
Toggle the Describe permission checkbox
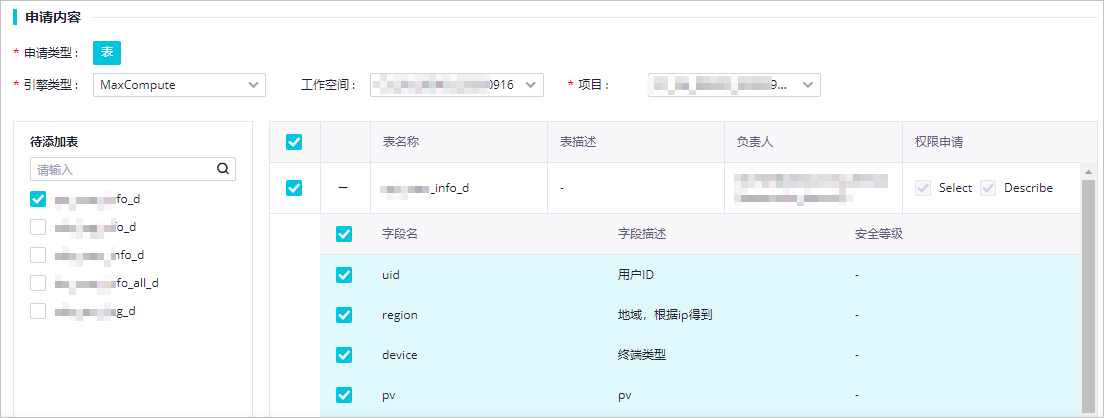click(988, 188)
